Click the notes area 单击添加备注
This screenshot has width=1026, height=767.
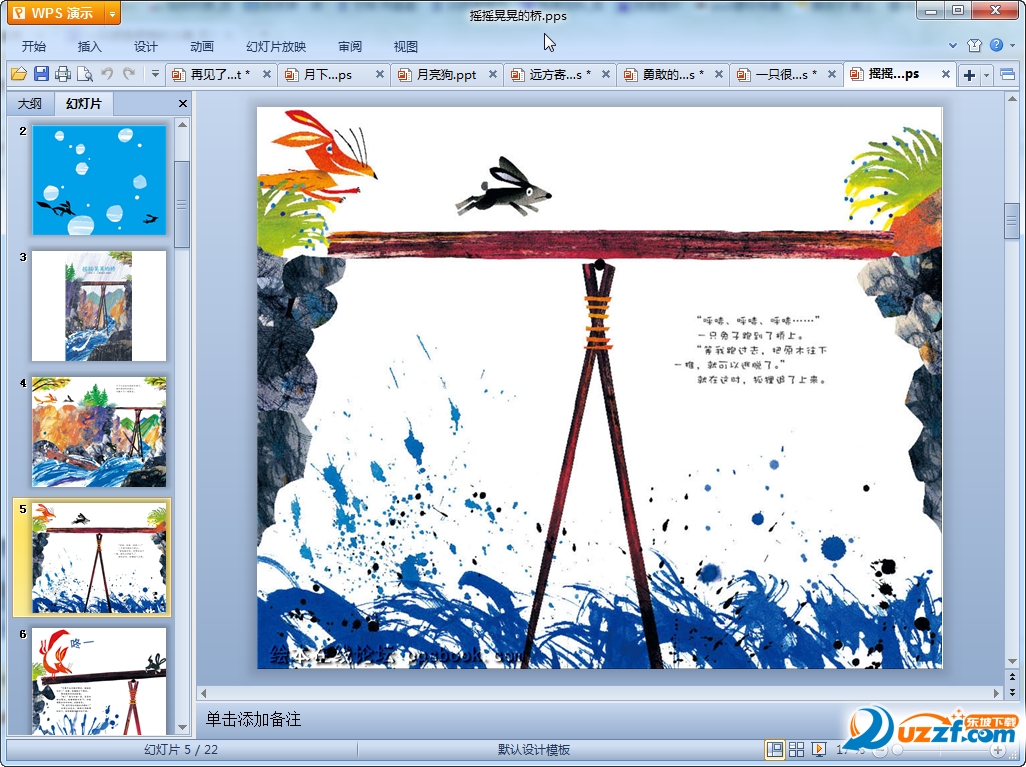[x=253, y=719]
